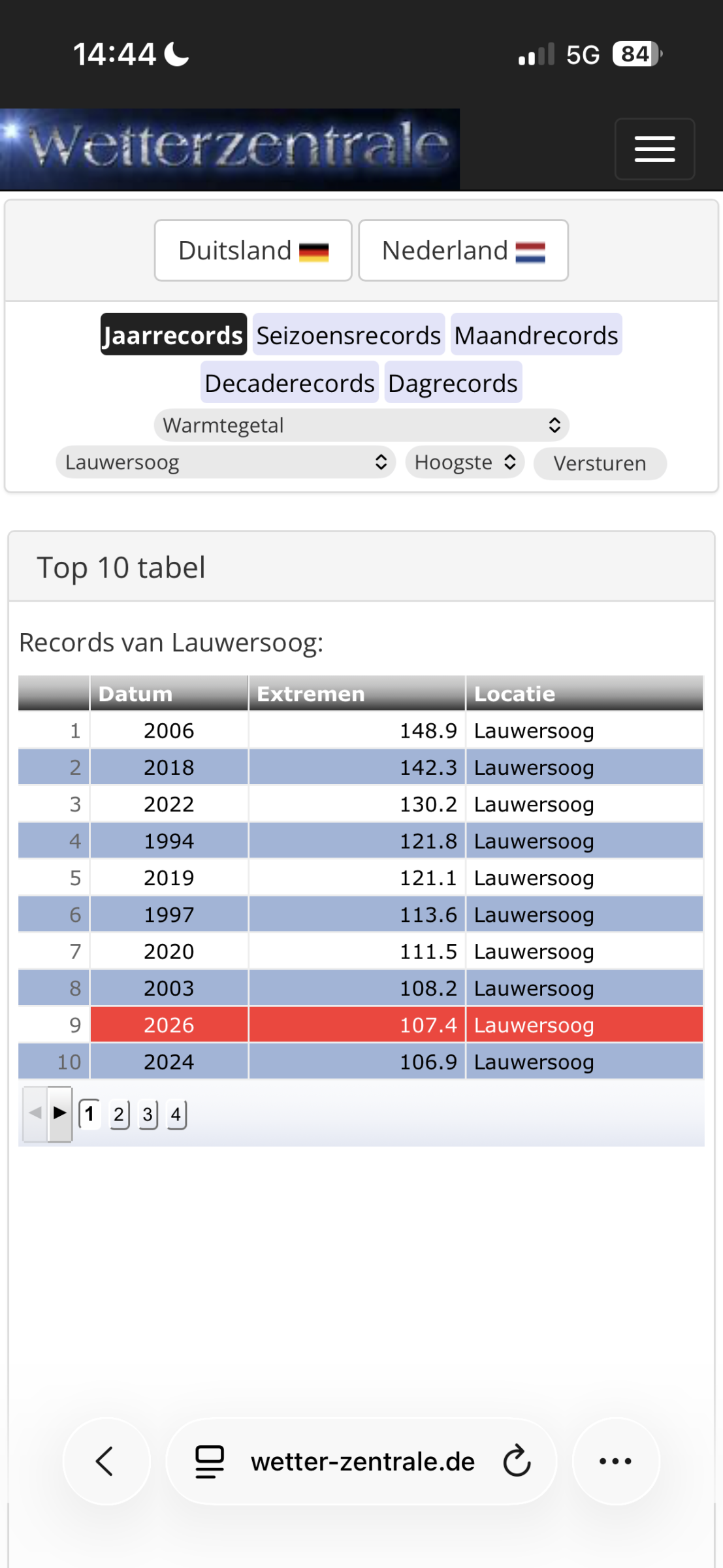Image resolution: width=723 pixels, height=1568 pixels.
Task: Jump to table page 3
Action: 148,1114
